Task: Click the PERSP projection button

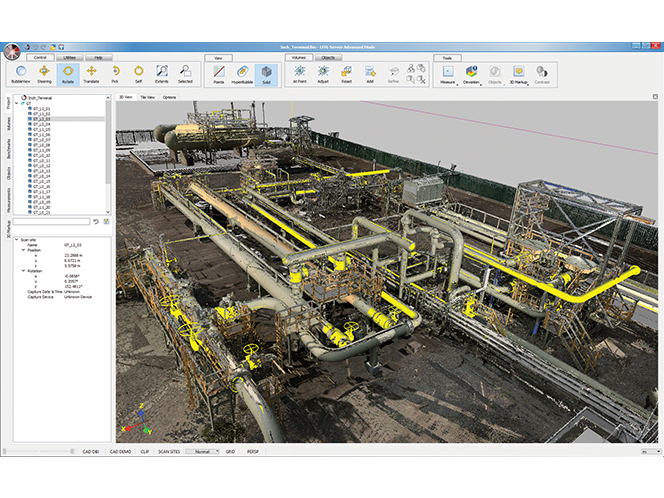Action: tap(252, 452)
